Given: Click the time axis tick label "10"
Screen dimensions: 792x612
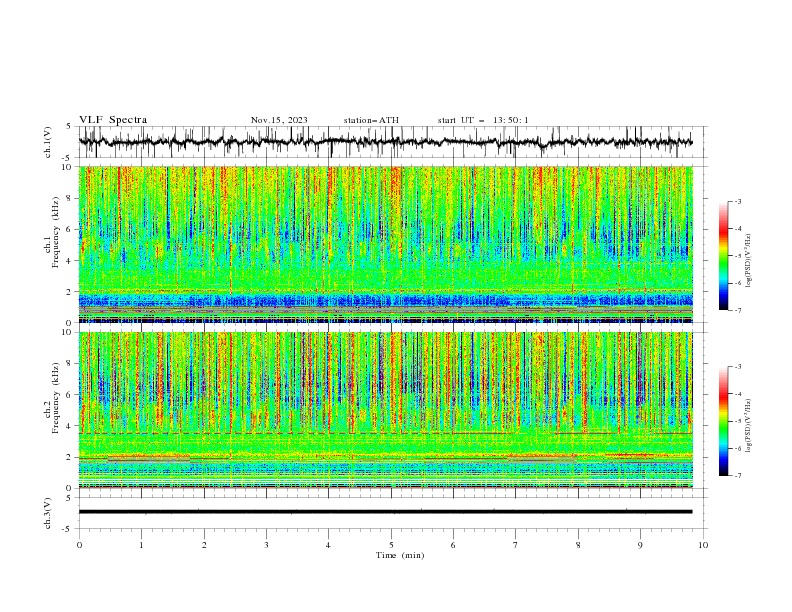Looking at the screenshot, I should [x=703, y=545].
